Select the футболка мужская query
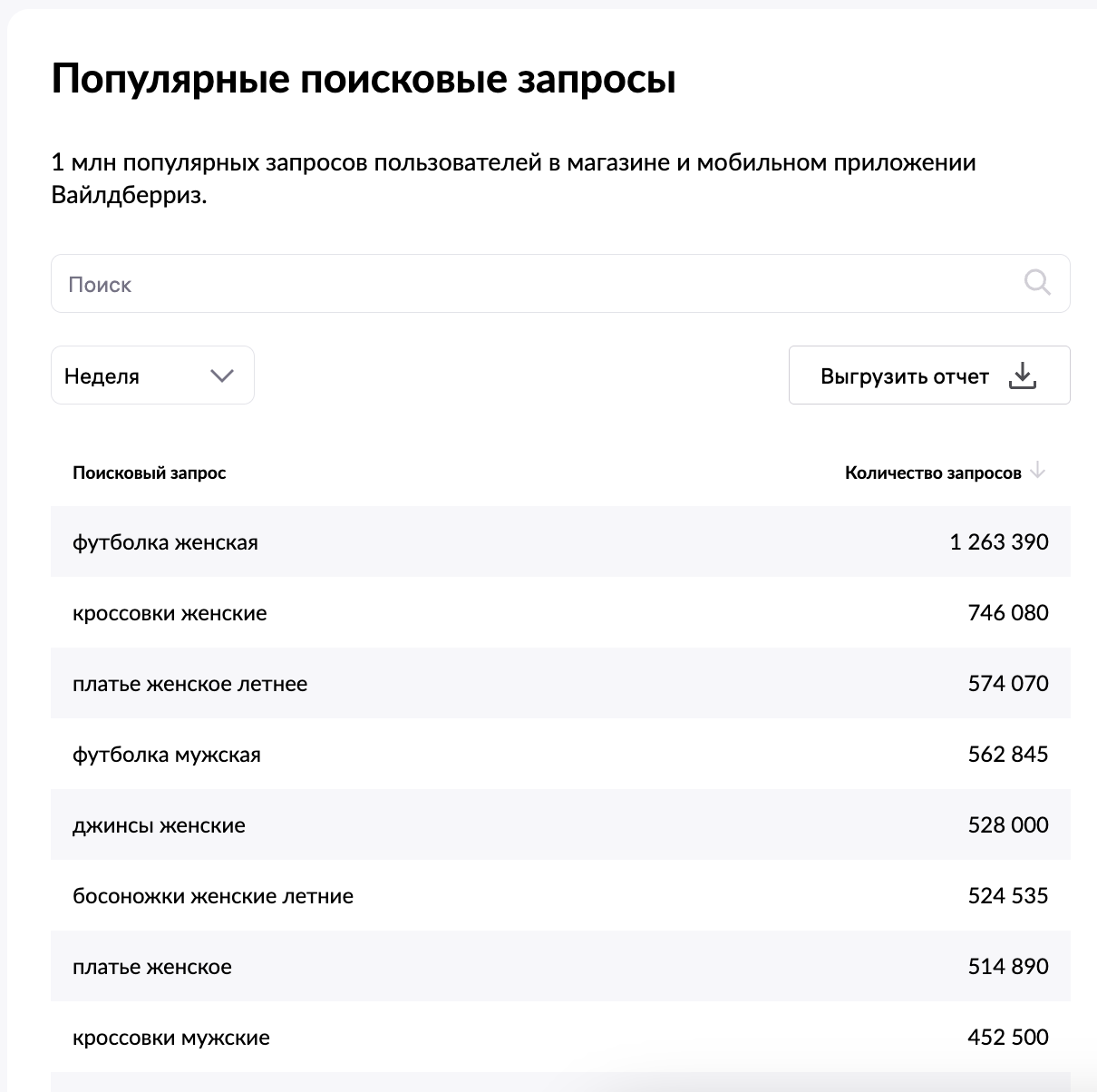 pos(167,755)
